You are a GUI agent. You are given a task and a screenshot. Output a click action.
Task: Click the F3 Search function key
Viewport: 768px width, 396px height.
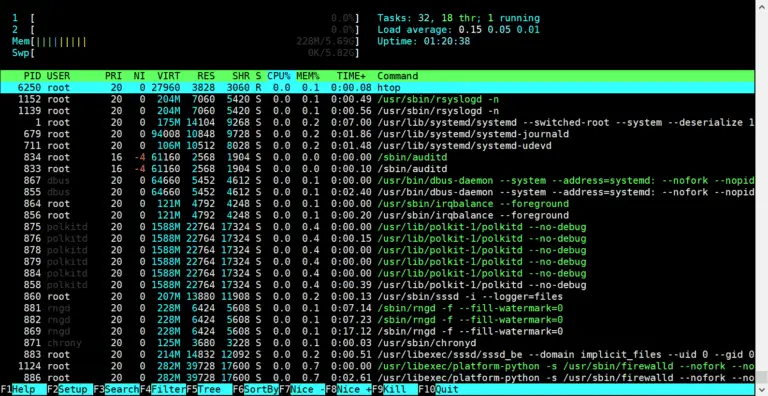click(x=117, y=390)
